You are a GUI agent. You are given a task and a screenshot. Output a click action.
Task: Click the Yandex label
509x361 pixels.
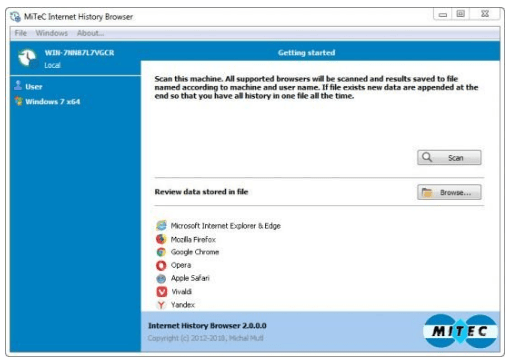pos(183,305)
